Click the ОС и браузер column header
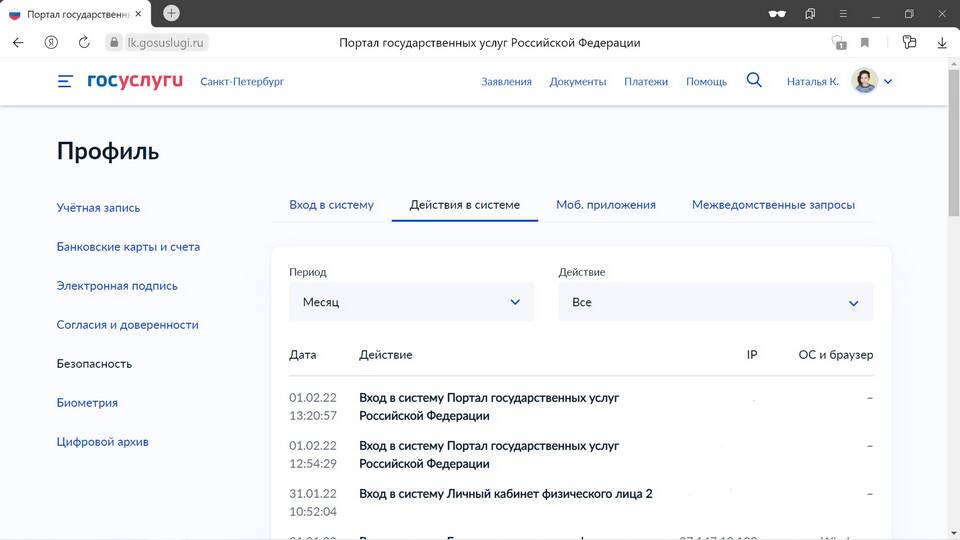960x540 pixels. coord(836,354)
